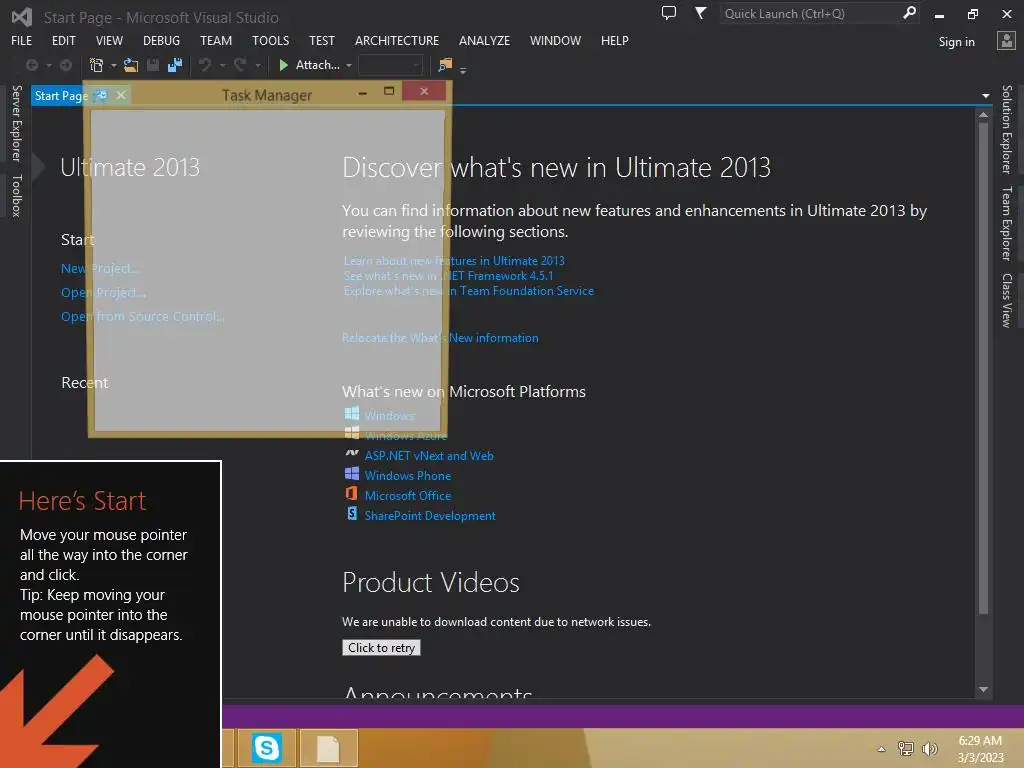The image size is (1024, 768).
Task: Open the TEST menu
Action: click(321, 40)
